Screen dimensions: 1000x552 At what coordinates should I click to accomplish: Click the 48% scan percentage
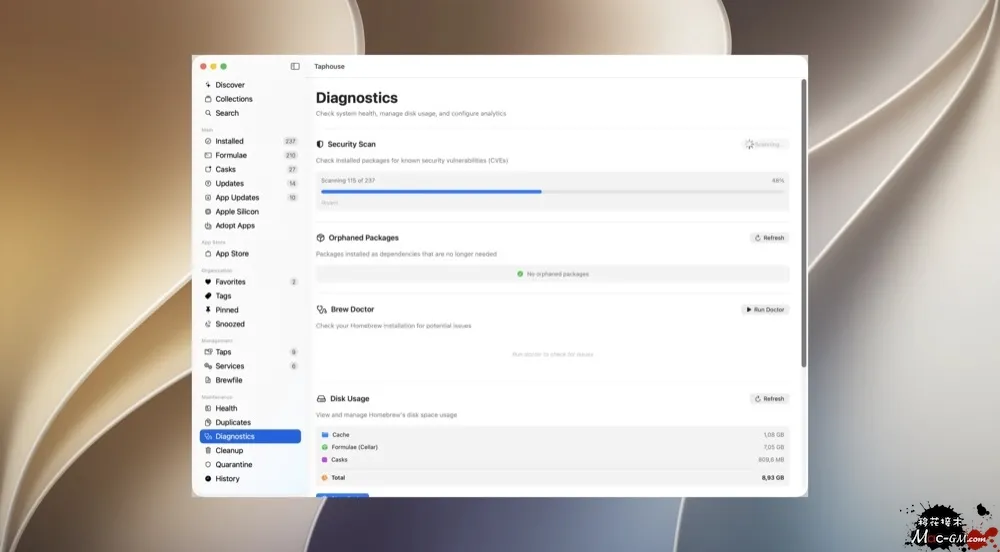tap(777, 180)
